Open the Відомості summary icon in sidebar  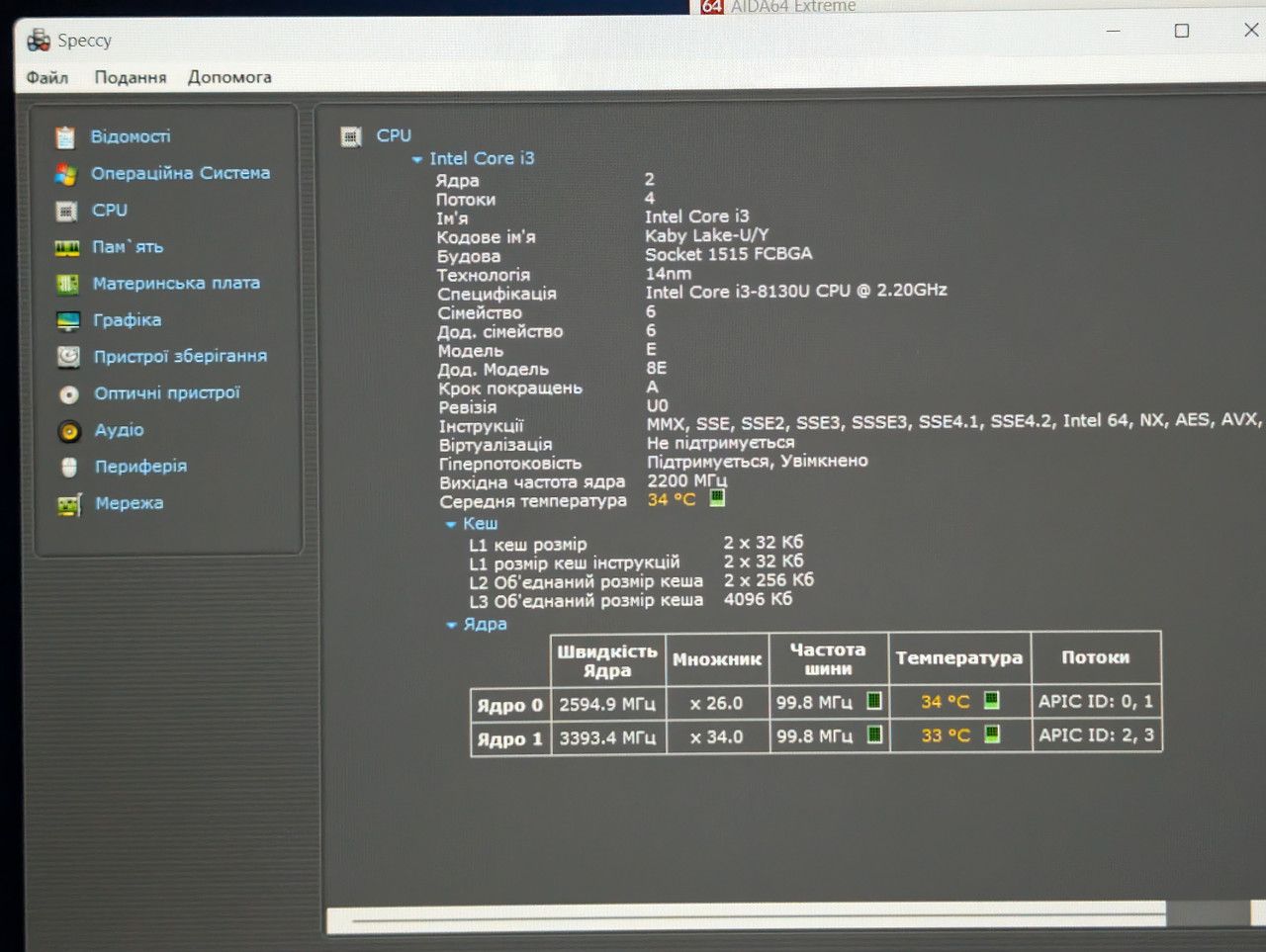(65, 137)
